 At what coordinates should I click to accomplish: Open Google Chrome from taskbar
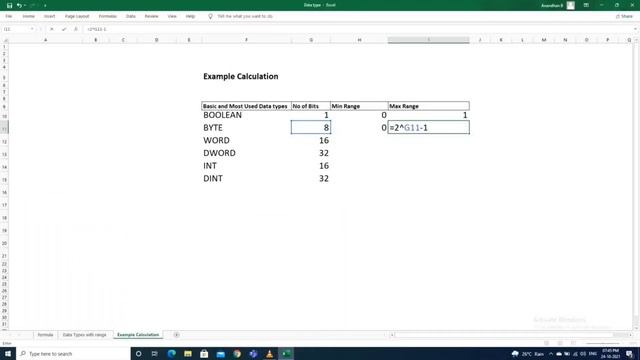(x=237, y=353)
